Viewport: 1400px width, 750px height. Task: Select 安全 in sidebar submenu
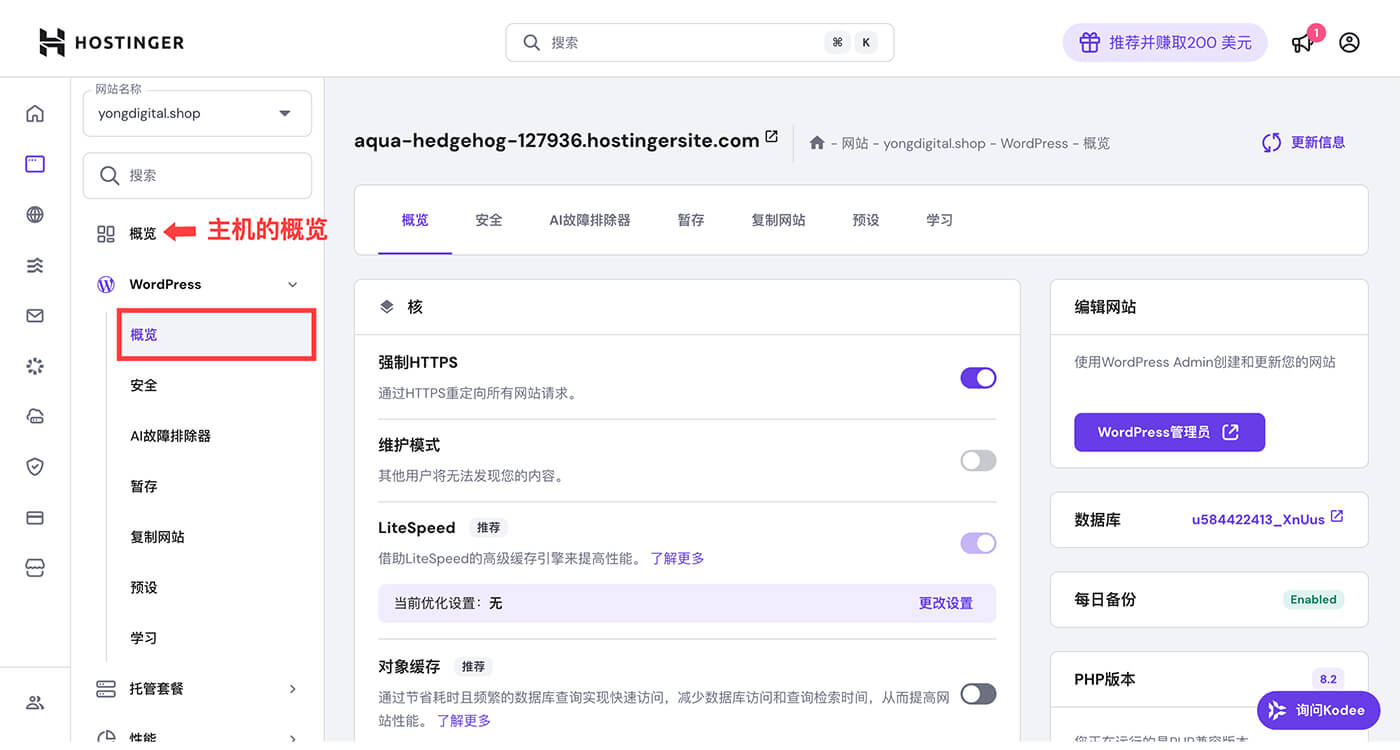144,385
